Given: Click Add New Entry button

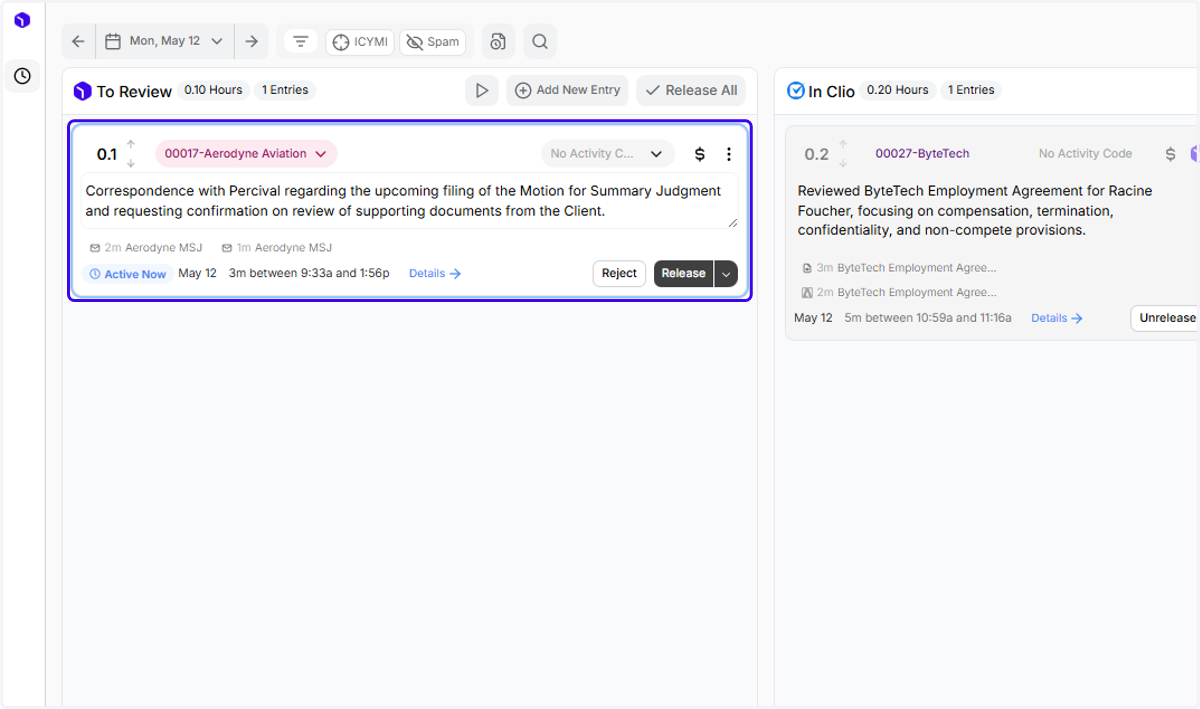Looking at the screenshot, I should click(x=567, y=90).
